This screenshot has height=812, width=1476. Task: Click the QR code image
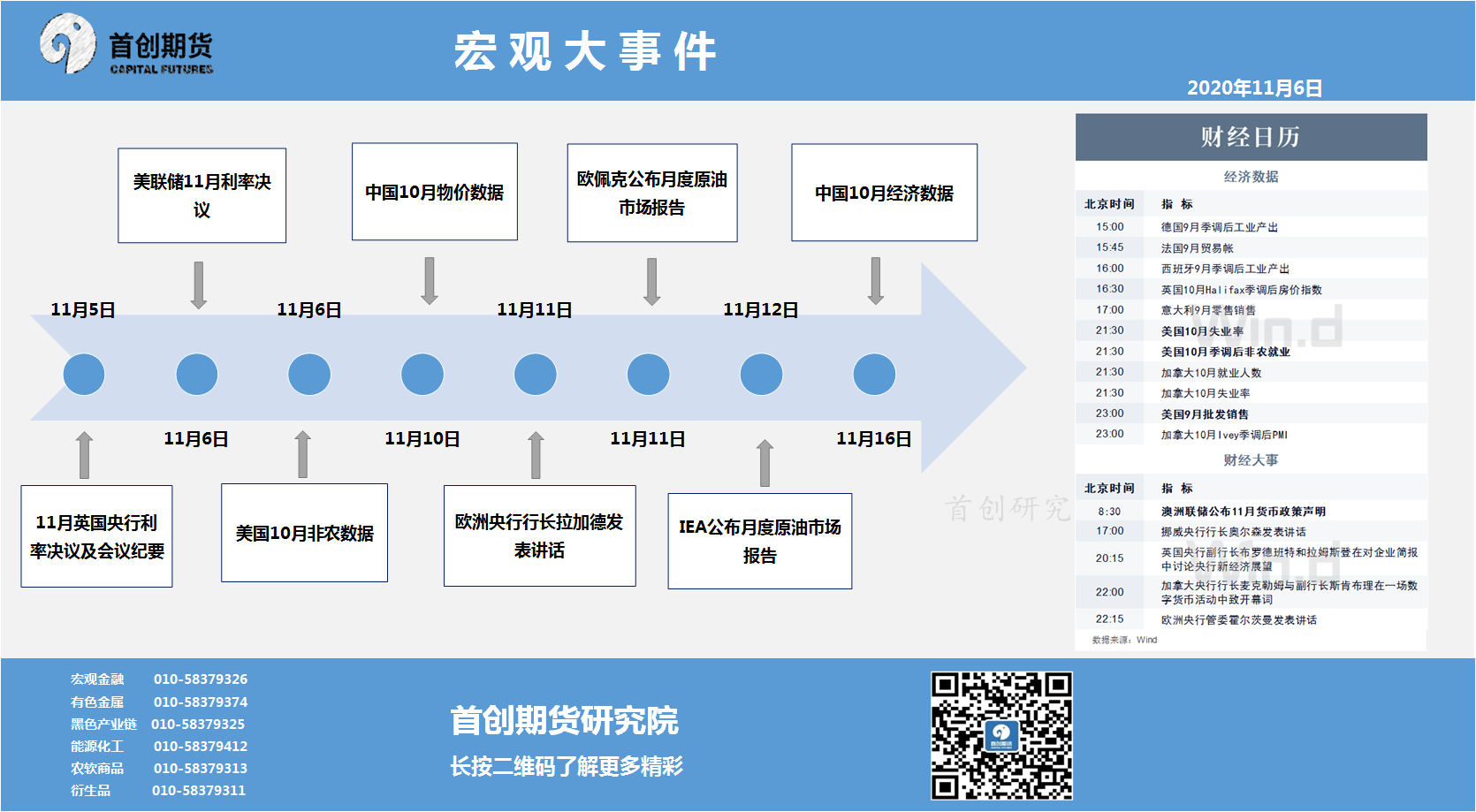(1001, 735)
